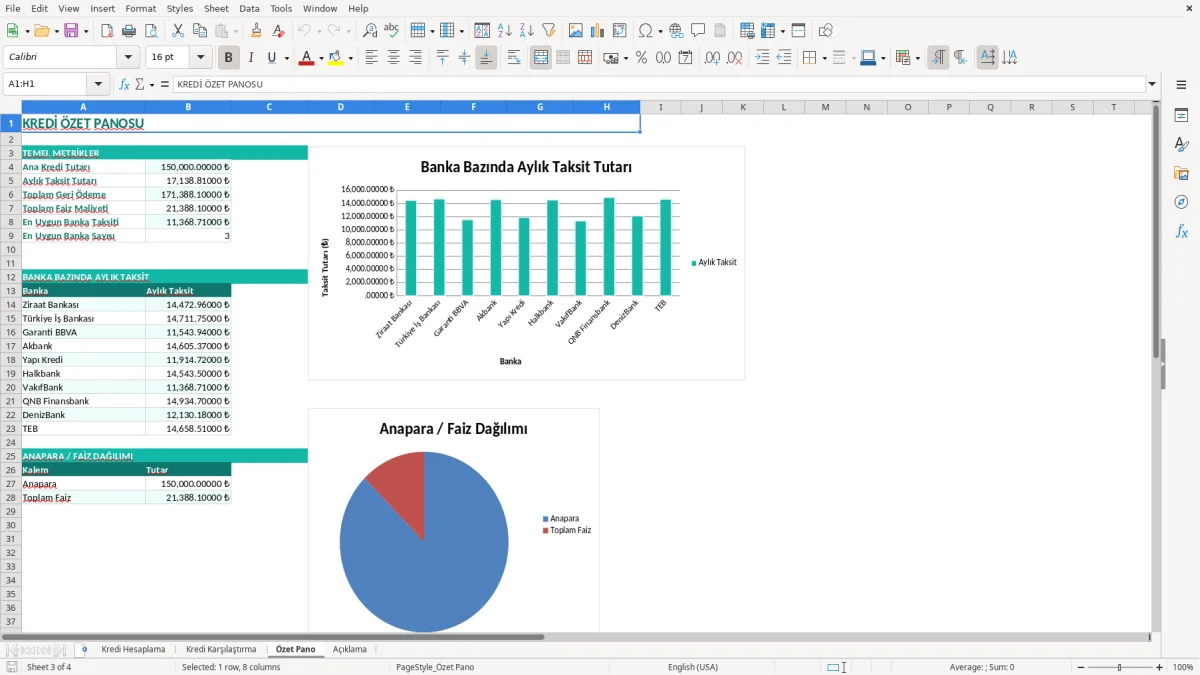
Task: Toggle Bold formatting
Action: (229, 58)
